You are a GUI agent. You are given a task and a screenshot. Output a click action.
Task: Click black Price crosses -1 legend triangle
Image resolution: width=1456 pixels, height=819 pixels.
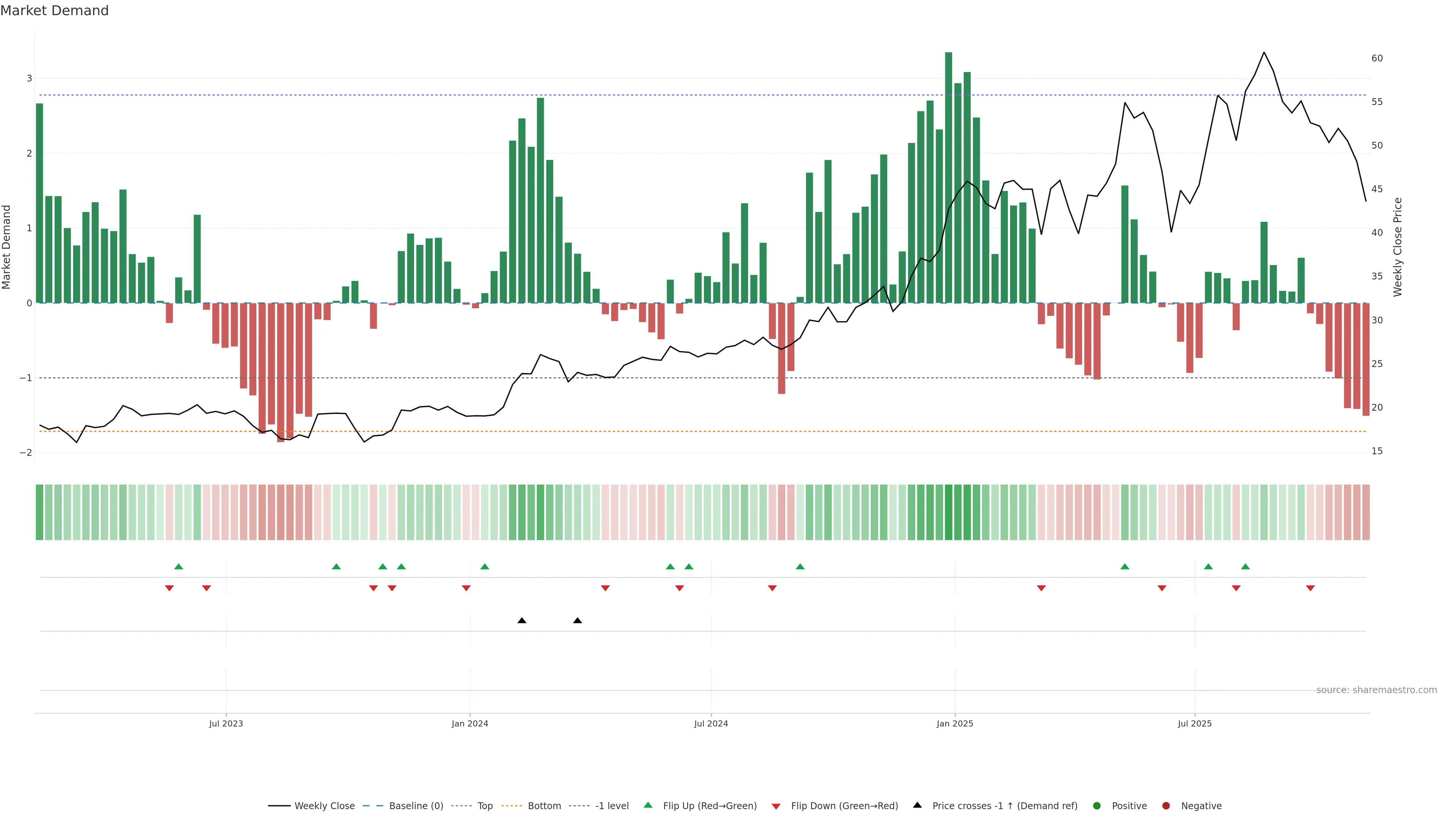[917, 805]
